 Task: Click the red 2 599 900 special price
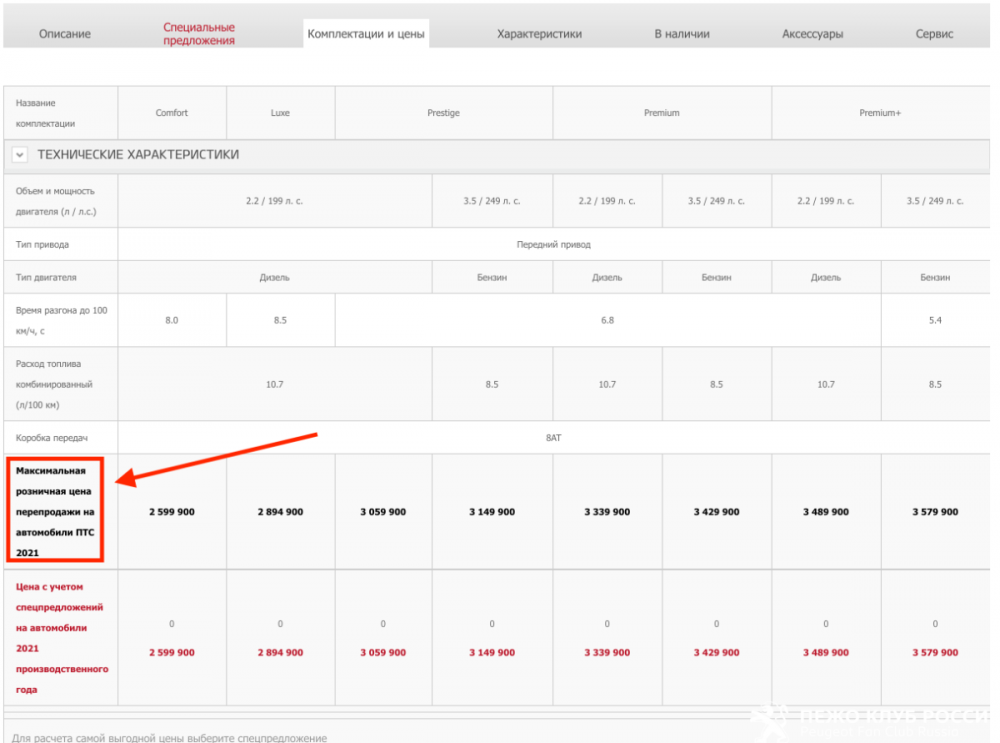[172, 653]
